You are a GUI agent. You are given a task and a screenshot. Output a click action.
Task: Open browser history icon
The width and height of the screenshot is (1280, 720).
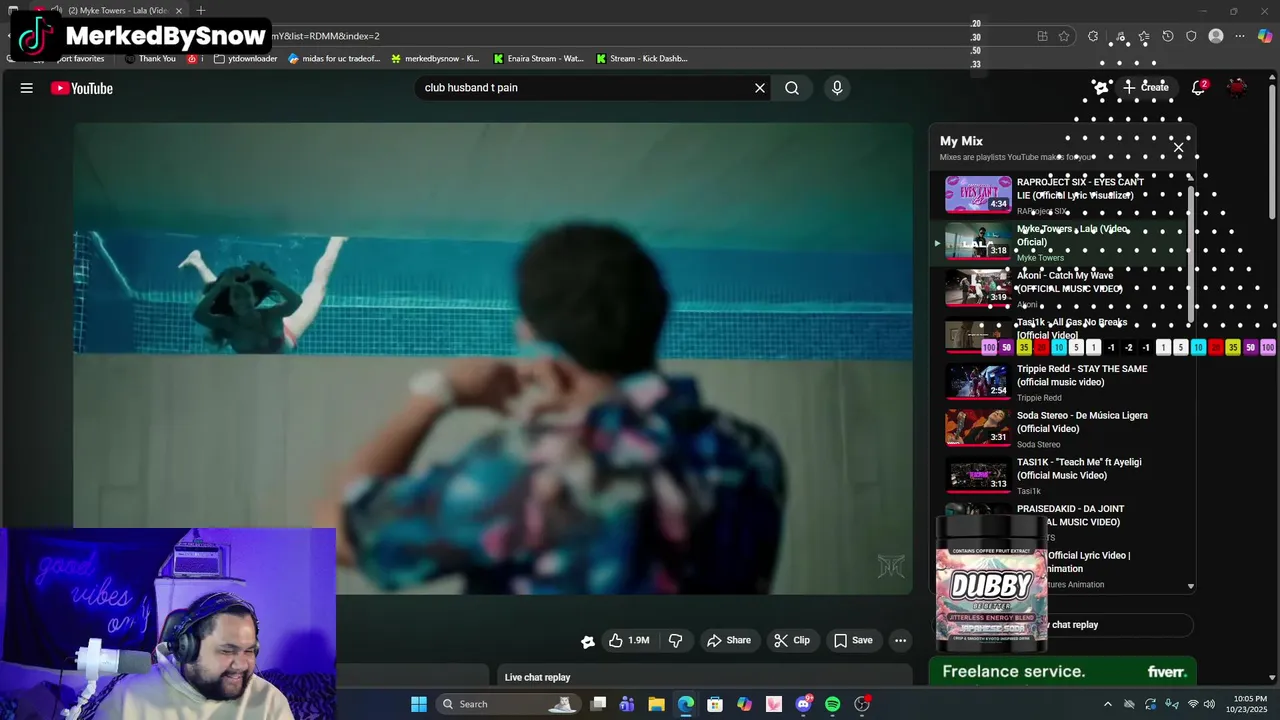(1167, 36)
